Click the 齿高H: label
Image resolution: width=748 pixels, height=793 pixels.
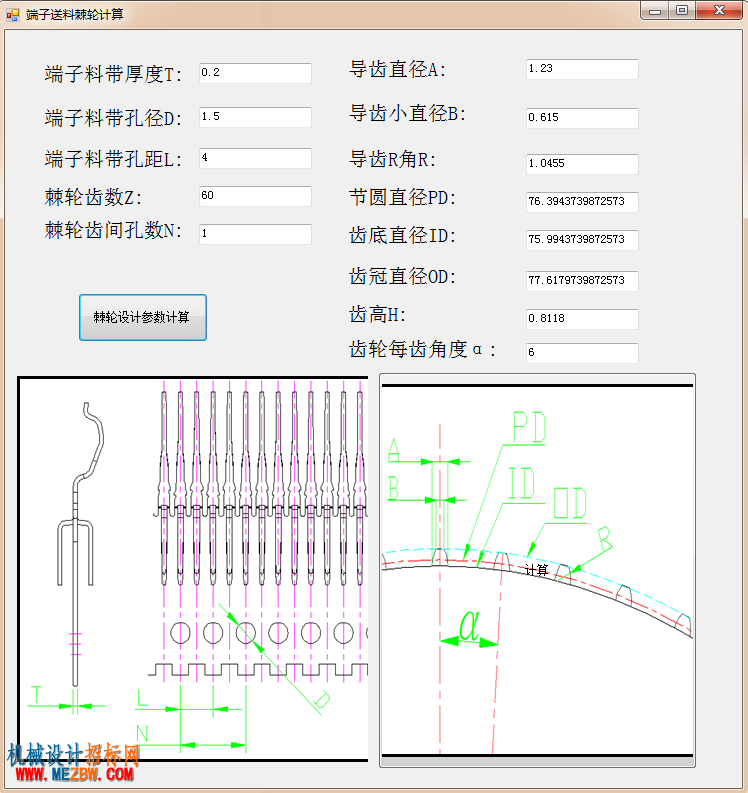point(377,314)
